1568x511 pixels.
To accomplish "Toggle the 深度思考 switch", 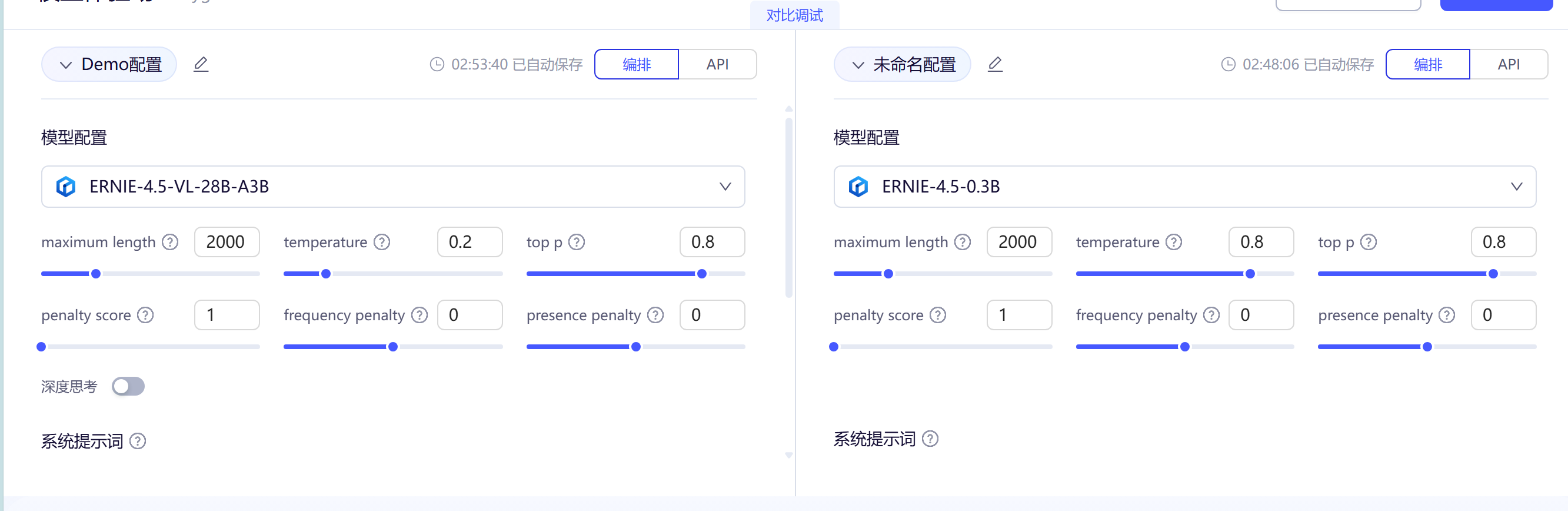I will pos(128,387).
